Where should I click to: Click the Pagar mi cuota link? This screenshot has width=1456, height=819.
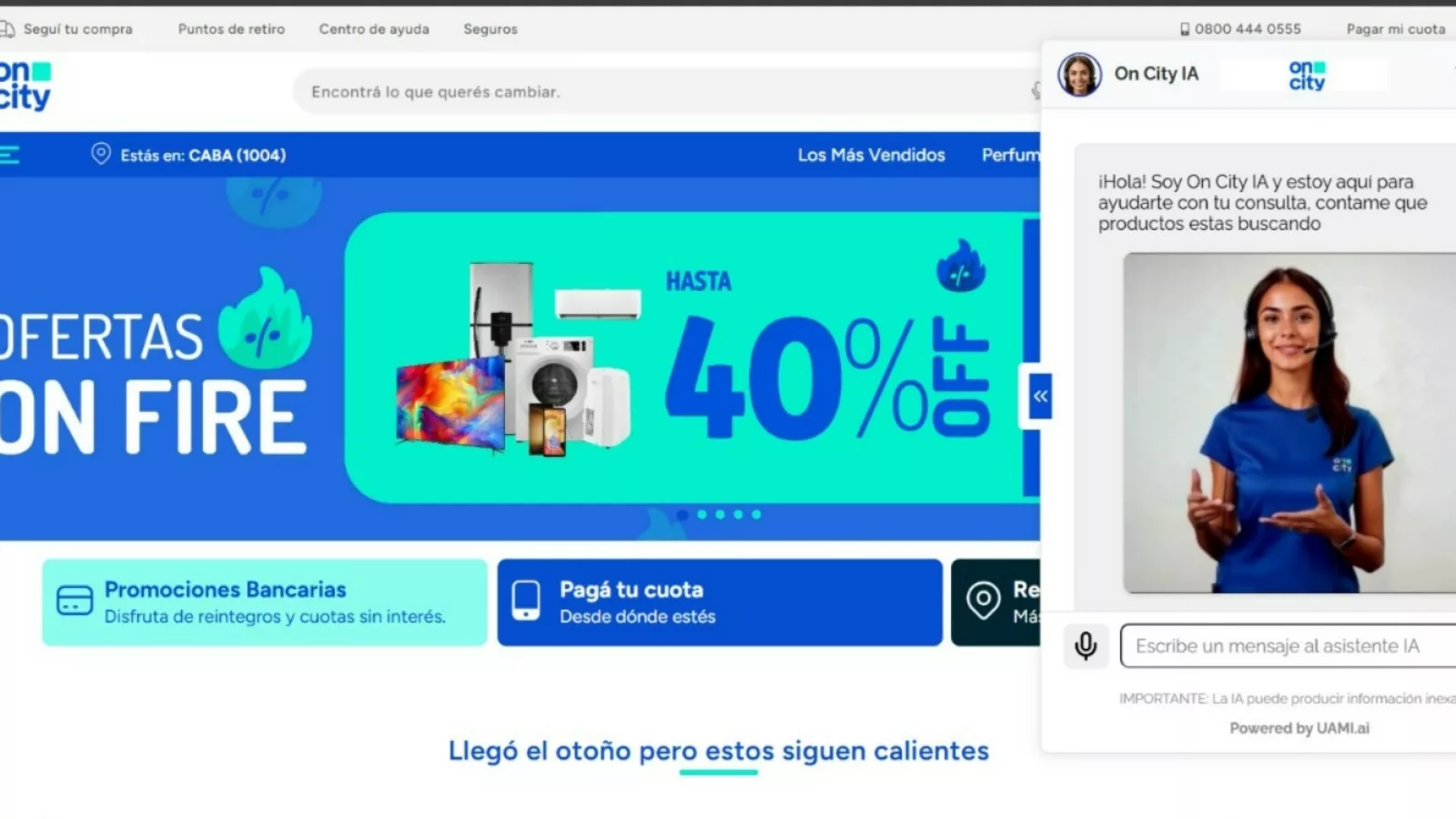pos(1395,29)
